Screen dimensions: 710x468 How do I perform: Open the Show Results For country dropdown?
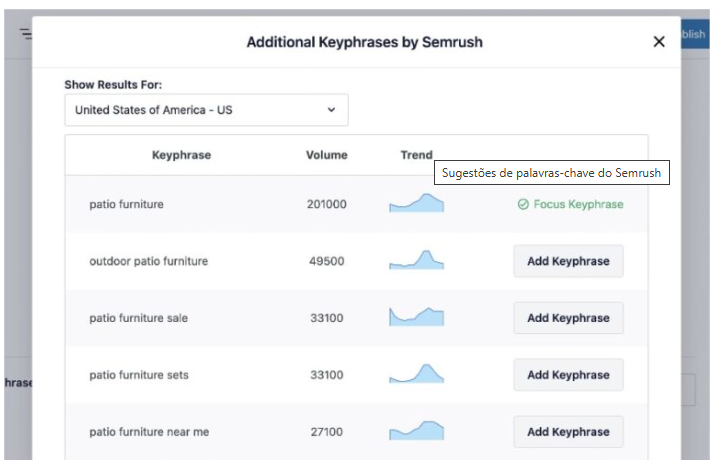pyautogui.click(x=206, y=110)
